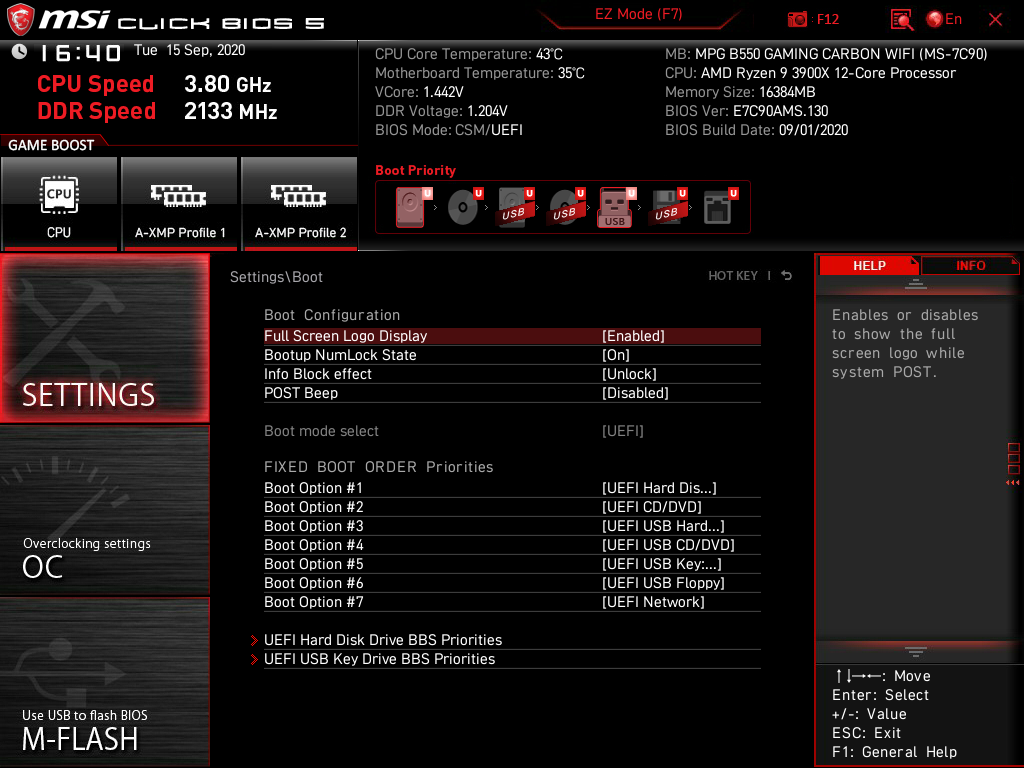This screenshot has width=1024, height=768.
Task: Close the BIOS with the X button
Action: (x=995, y=20)
